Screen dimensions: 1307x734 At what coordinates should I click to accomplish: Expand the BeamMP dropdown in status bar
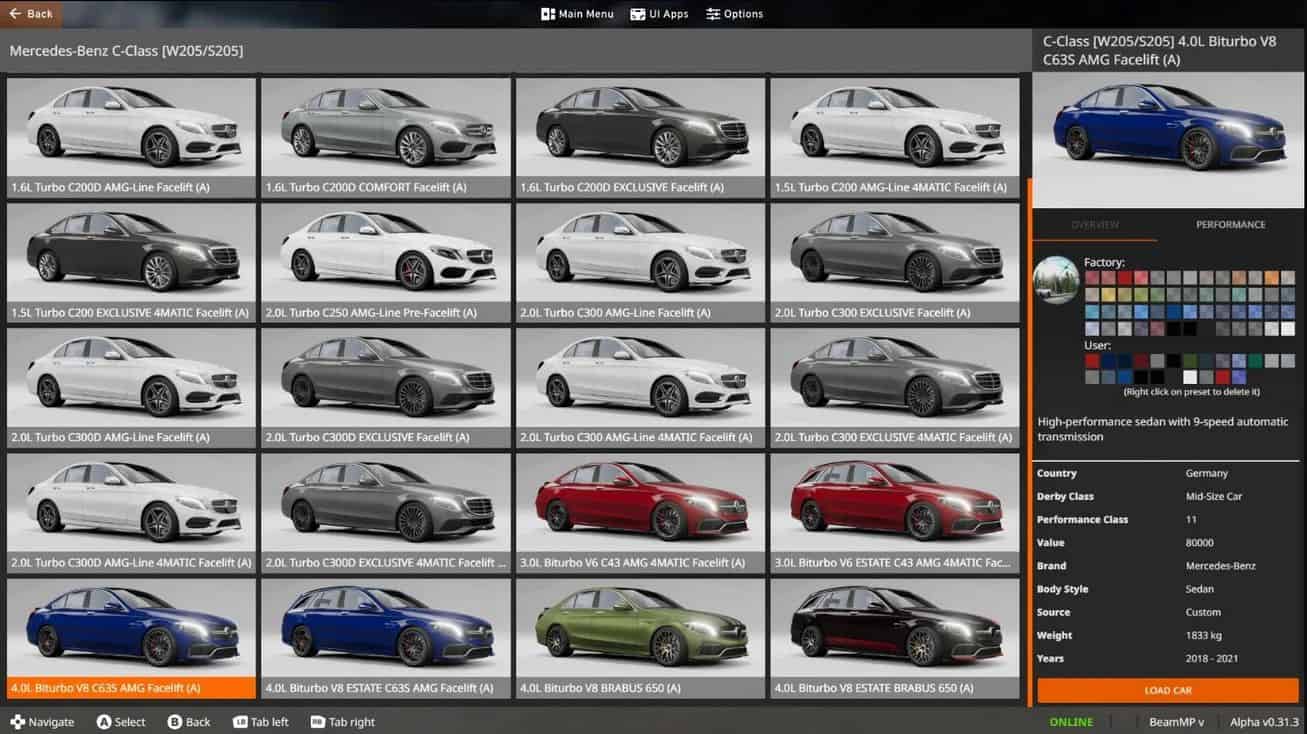(1176, 722)
